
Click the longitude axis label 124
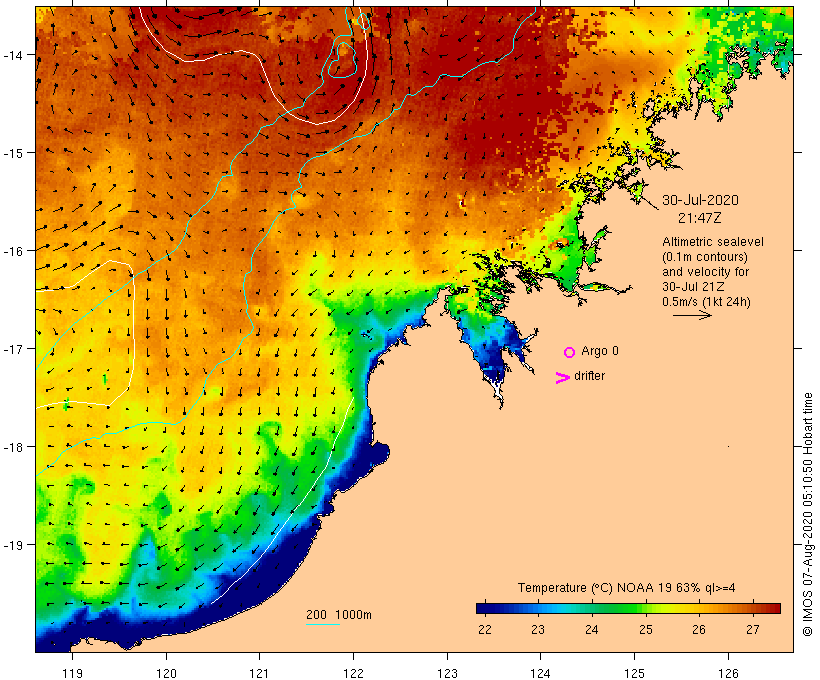pyautogui.click(x=540, y=673)
